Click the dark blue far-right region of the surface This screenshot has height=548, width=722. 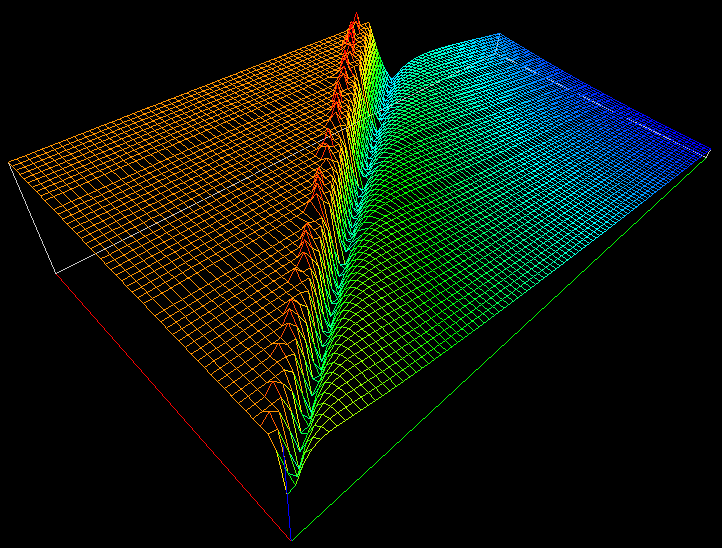640,130
